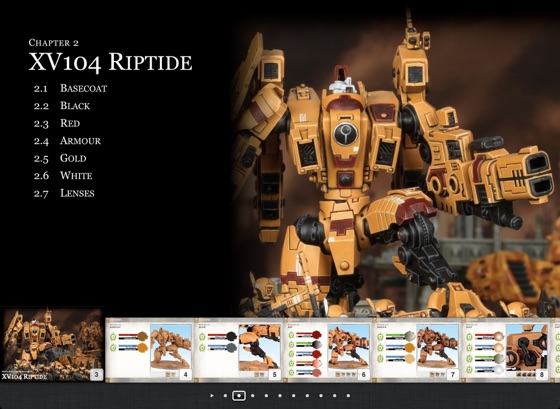Open section 2.1 Basecoat
The image size is (560, 409).
(70, 88)
